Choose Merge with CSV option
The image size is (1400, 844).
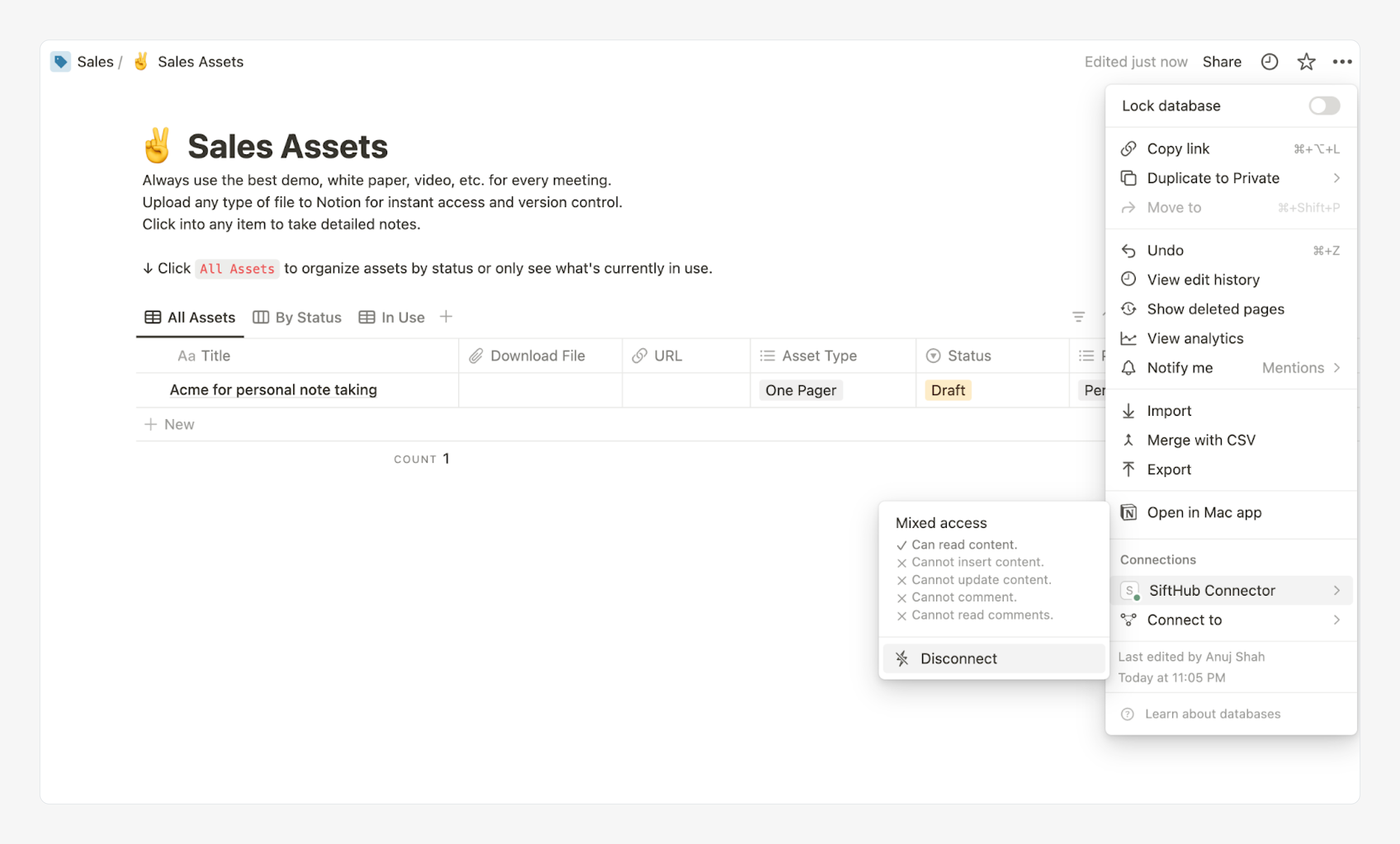coord(1201,440)
